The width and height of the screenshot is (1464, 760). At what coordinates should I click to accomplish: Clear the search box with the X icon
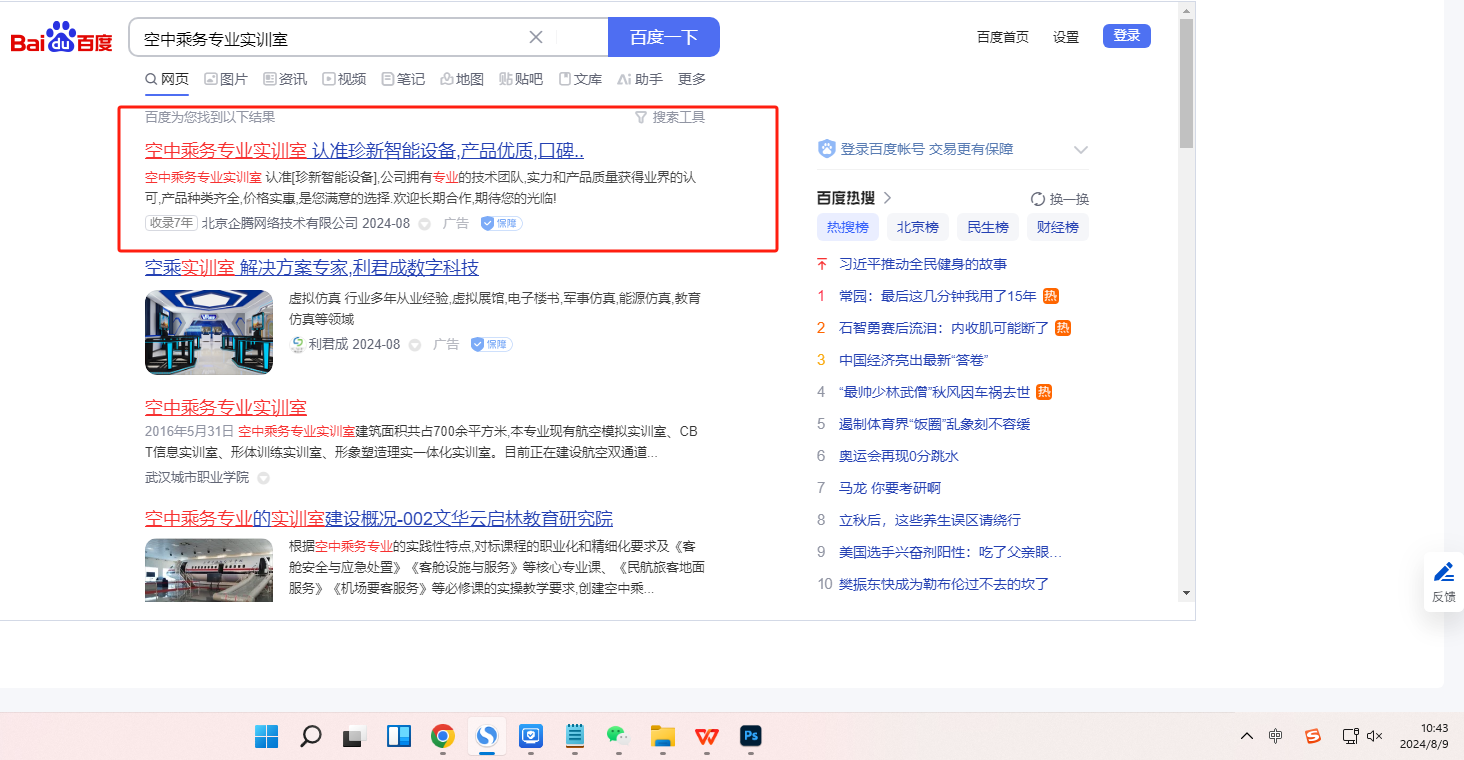(x=536, y=37)
